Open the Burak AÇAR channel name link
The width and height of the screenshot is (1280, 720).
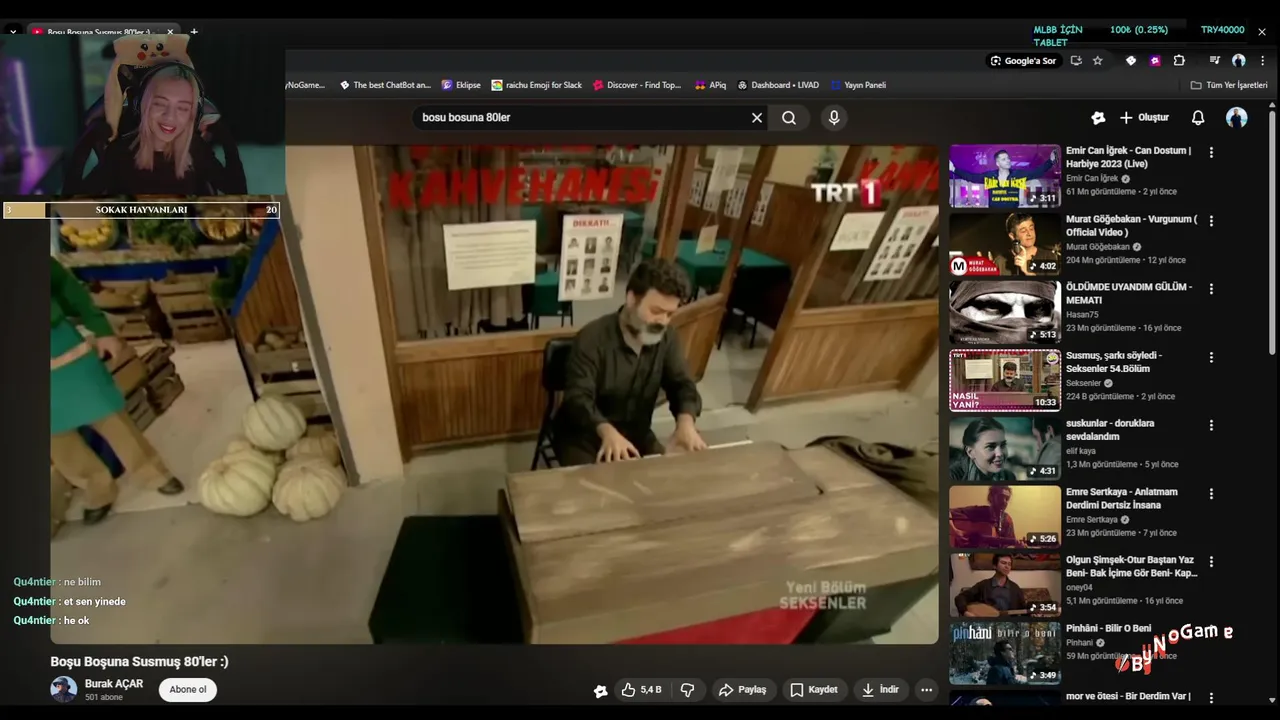[114, 684]
